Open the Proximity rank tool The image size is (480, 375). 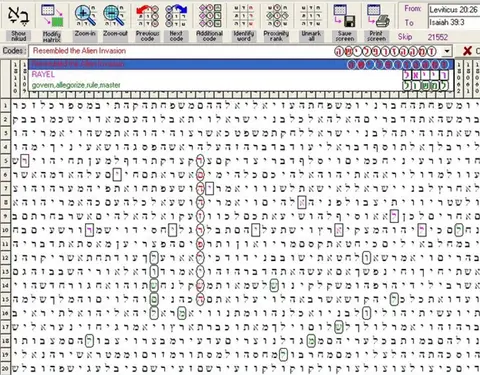point(276,16)
